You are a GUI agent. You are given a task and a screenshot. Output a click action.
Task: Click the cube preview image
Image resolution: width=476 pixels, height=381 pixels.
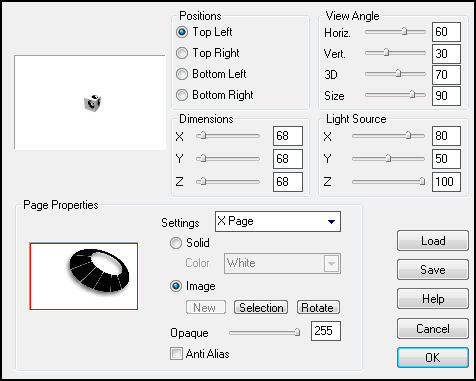pos(92,103)
